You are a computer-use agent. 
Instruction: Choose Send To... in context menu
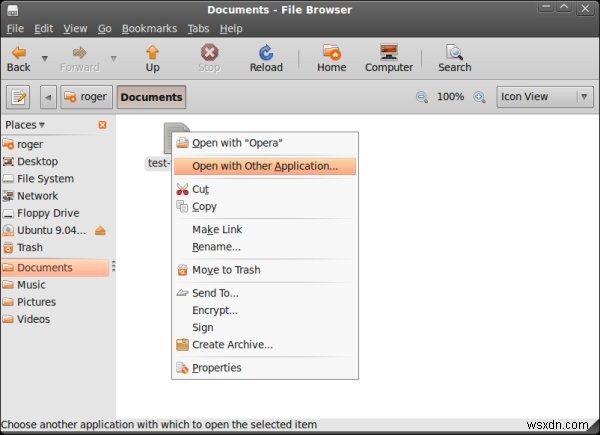265,293
